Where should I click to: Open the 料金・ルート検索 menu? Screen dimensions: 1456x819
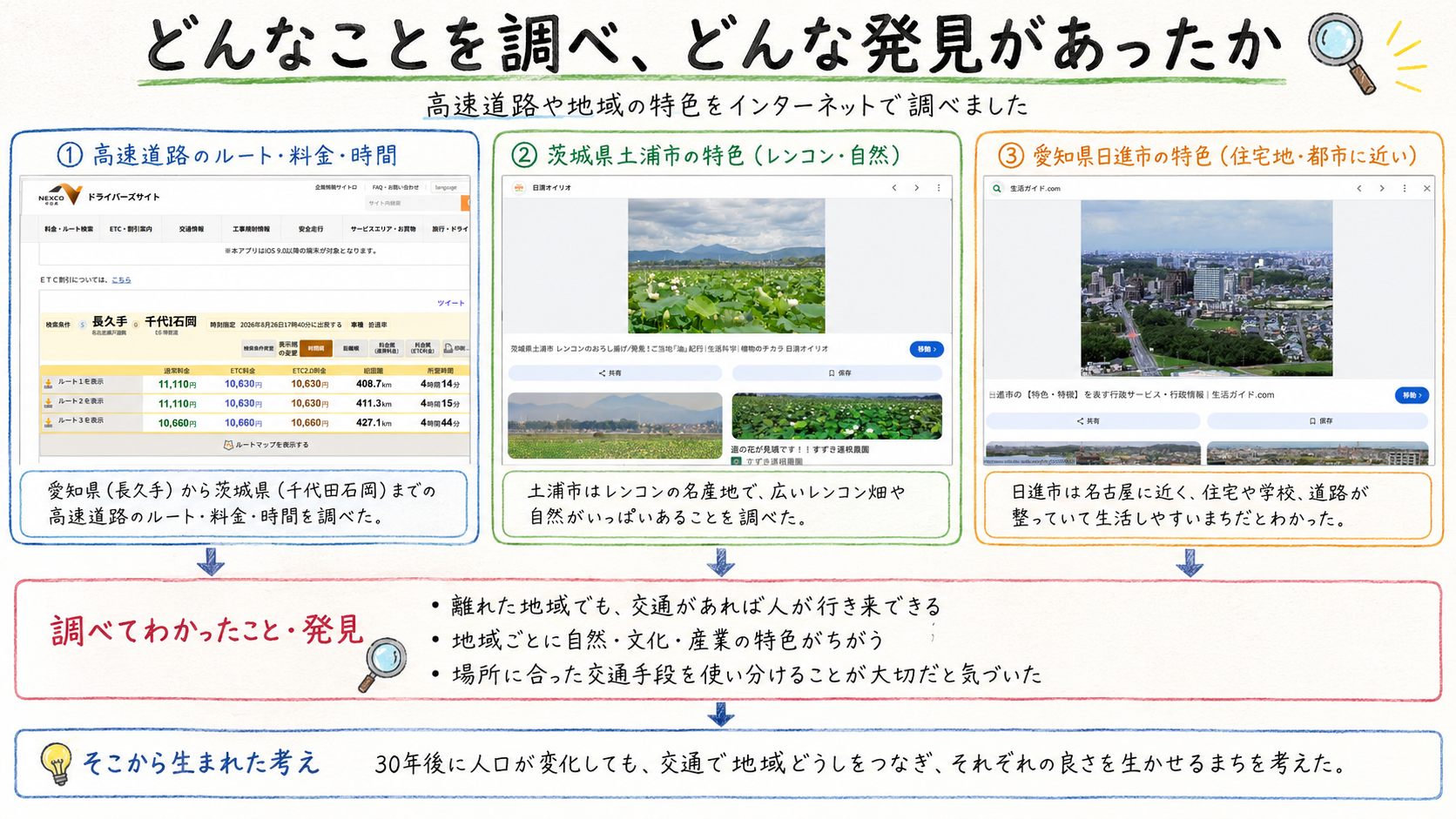tap(69, 229)
